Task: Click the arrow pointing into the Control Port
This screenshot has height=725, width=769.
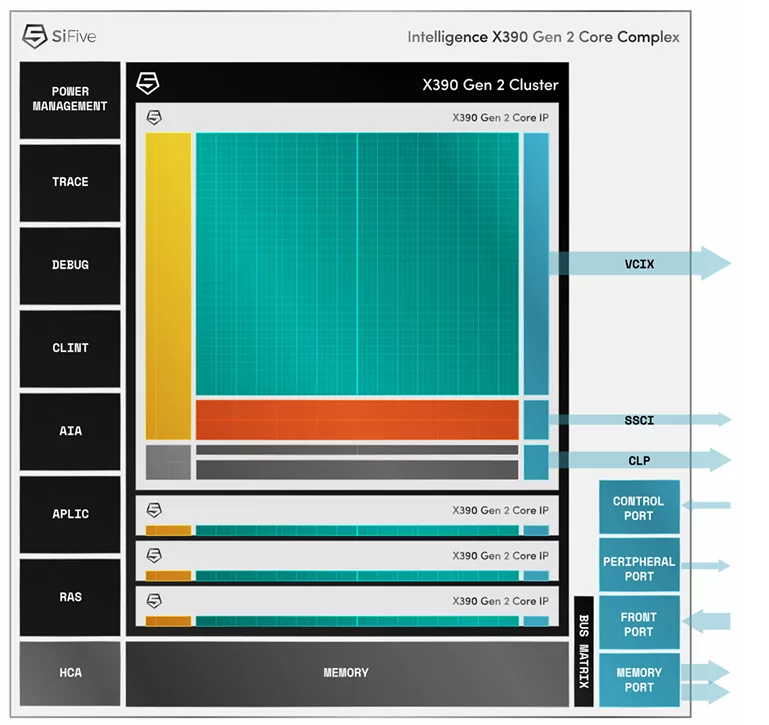Action: click(706, 506)
